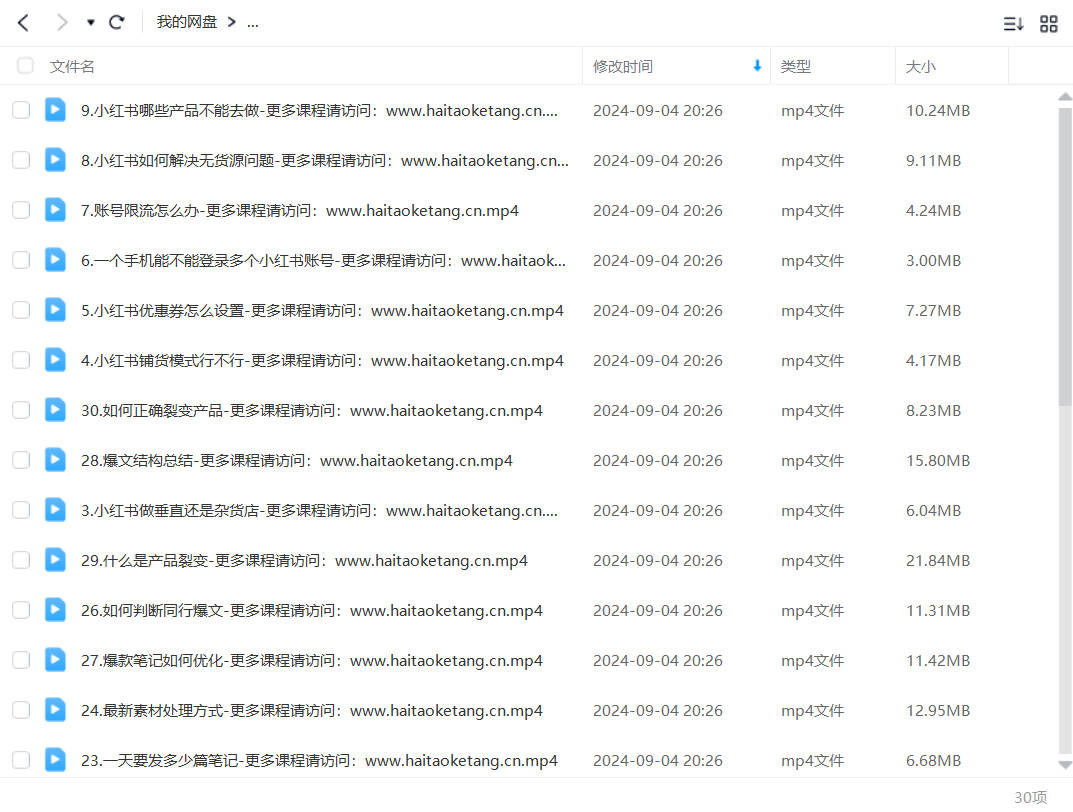Click video icon of 24.最新素材处理方式
Screen dimensions: 1073x812
point(55,709)
